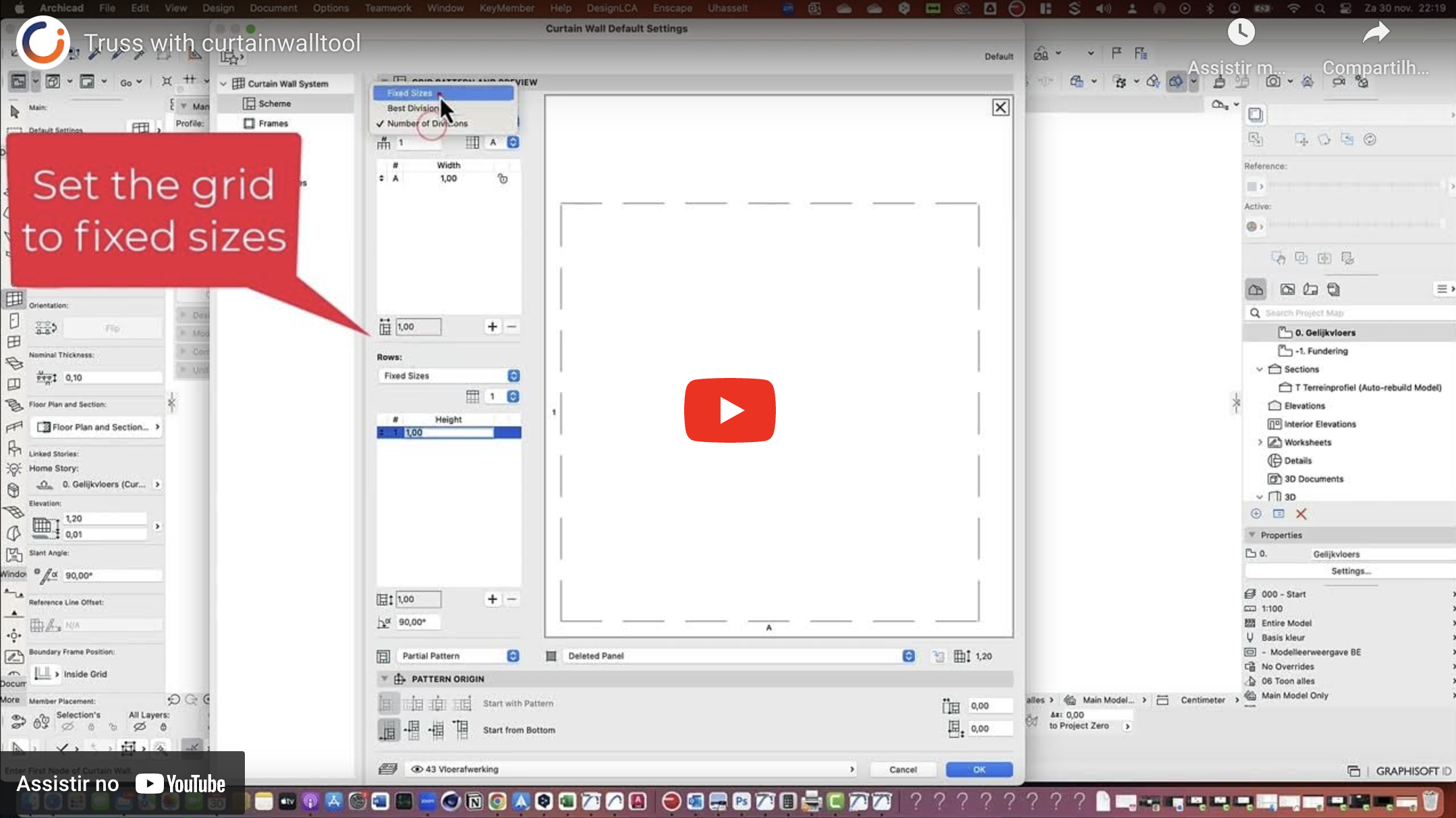Image resolution: width=1456 pixels, height=818 pixels.
Task: Expand the Sections entry in the Project Map
Action: (x=1260, y=369)
